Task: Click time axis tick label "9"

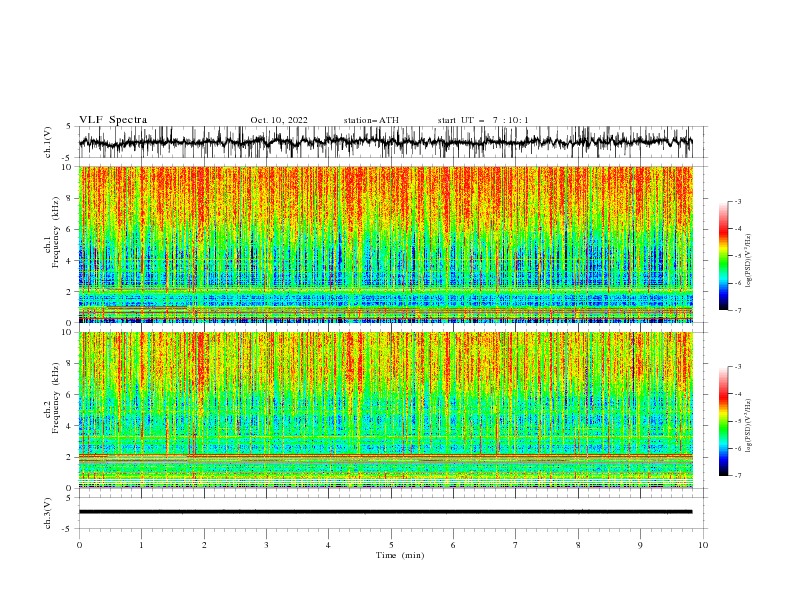Action: tap(640, 545)
